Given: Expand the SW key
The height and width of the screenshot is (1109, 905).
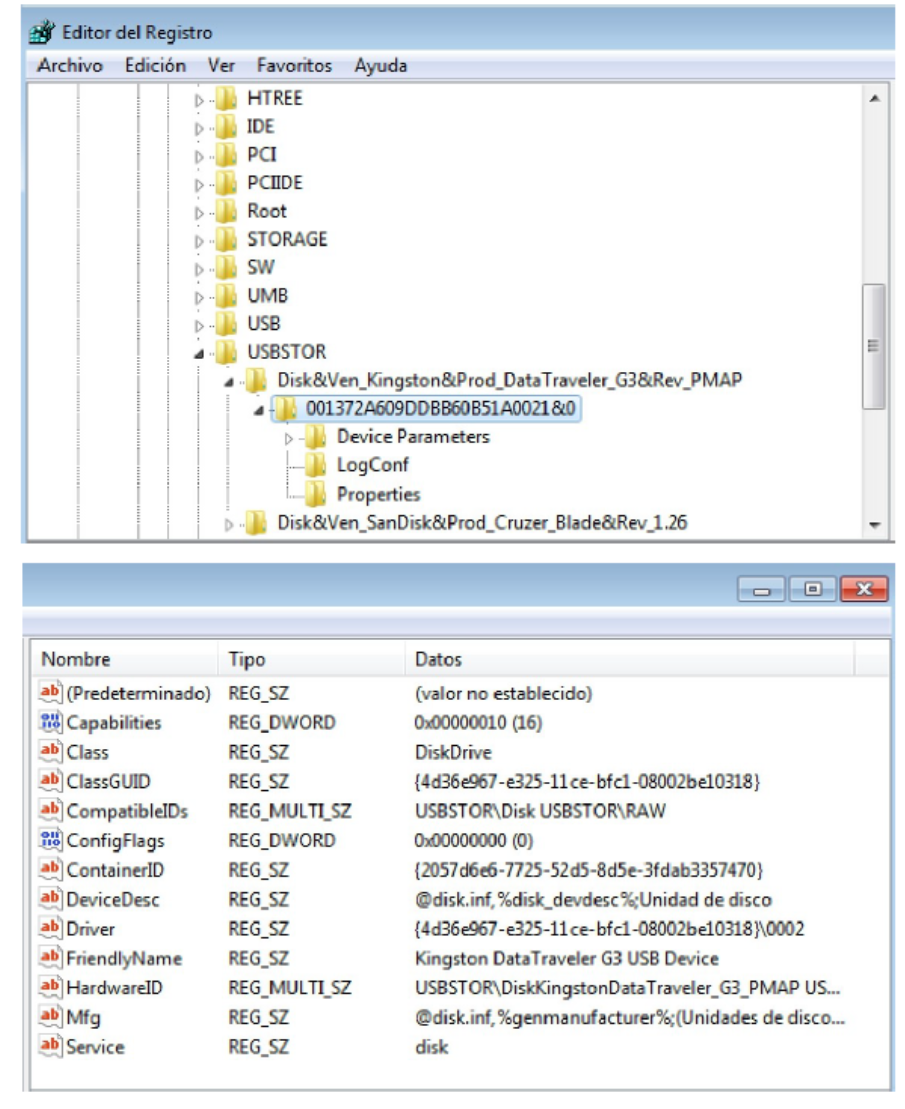Looking at the screenshot, I should [199, 269].
